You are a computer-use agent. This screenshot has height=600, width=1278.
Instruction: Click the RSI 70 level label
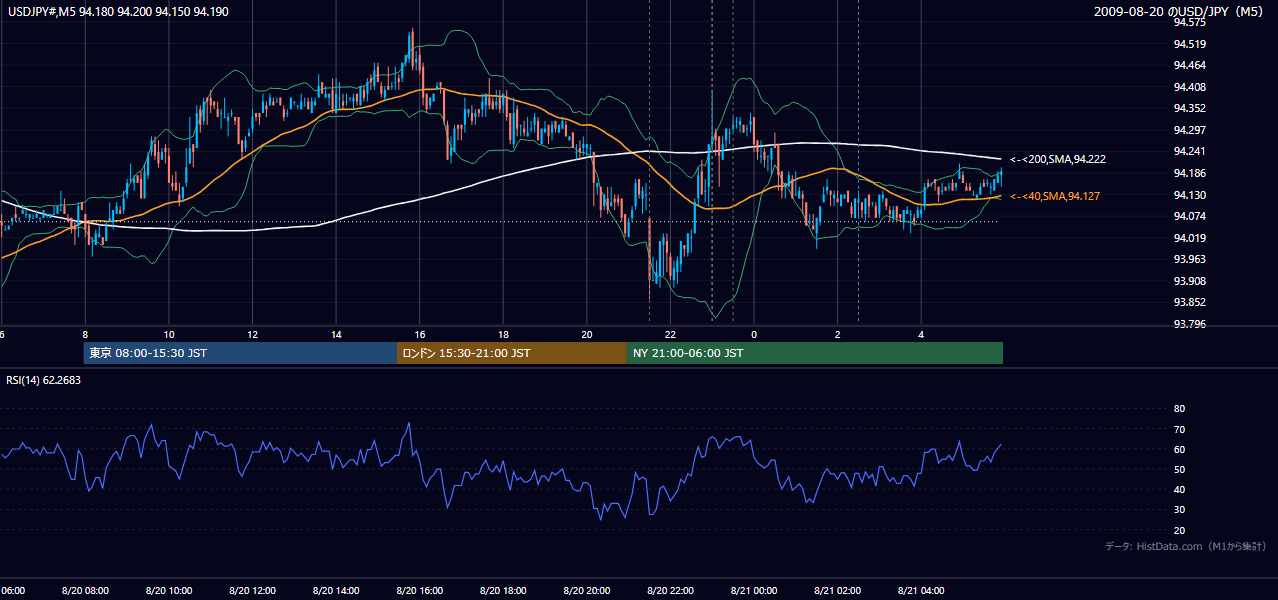click(1179, 429)
